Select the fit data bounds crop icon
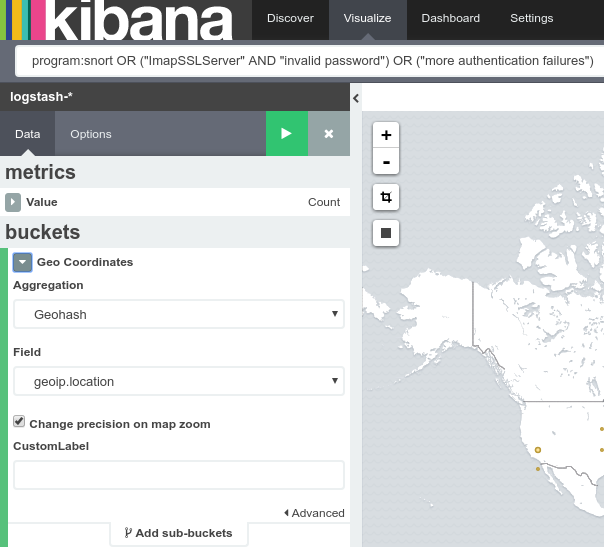This screenshot has width=604, height=547. [386, 197]
